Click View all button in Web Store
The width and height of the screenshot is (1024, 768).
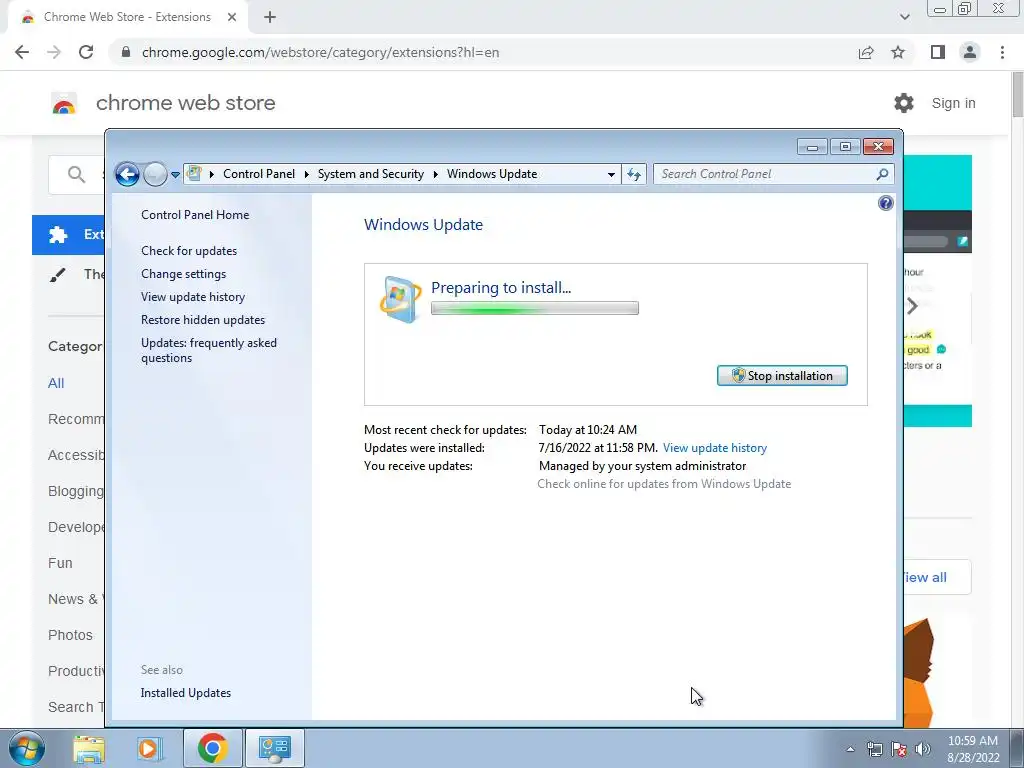tap(937, 577)
